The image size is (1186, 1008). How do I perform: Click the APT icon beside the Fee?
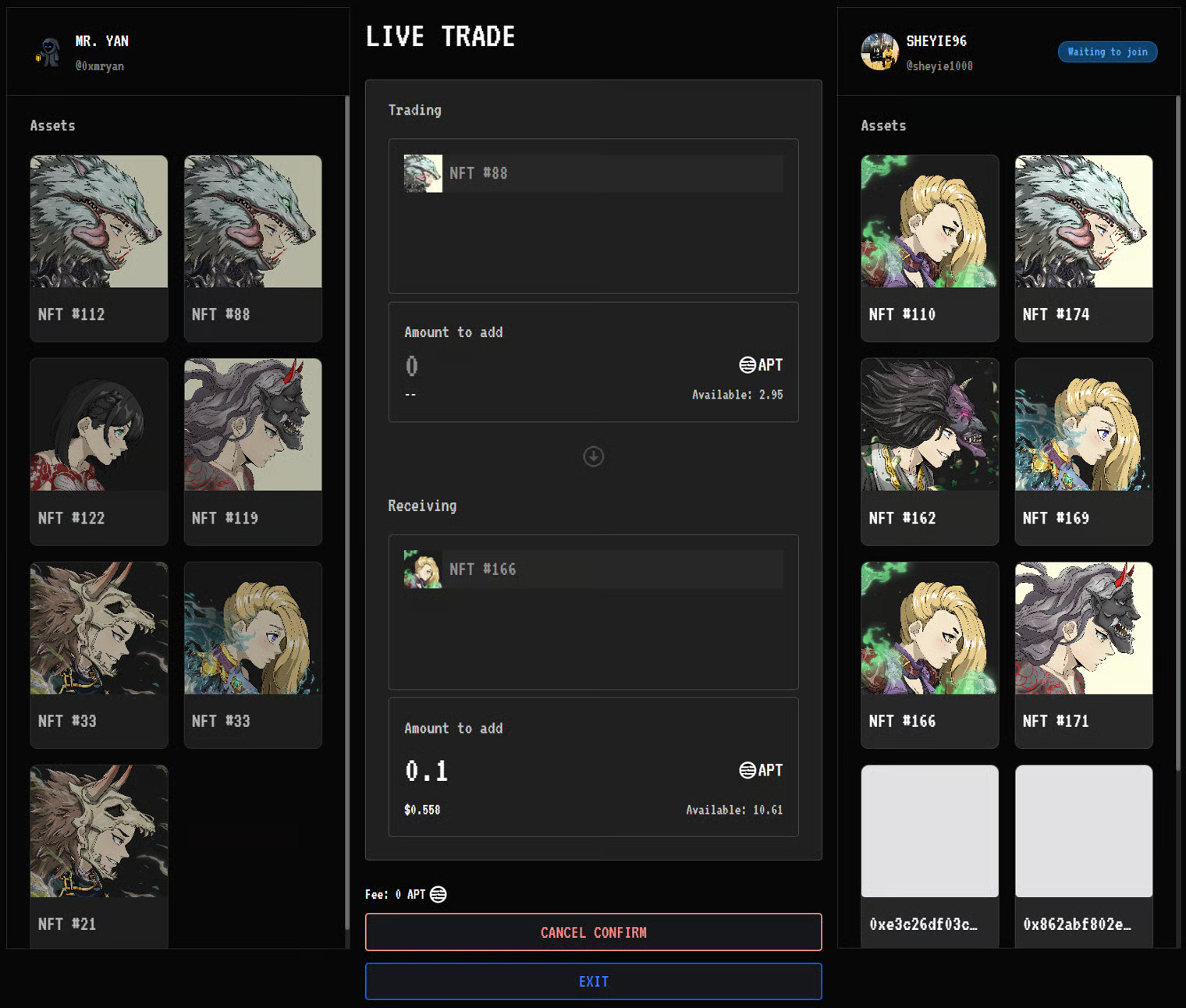coord(439,894)
